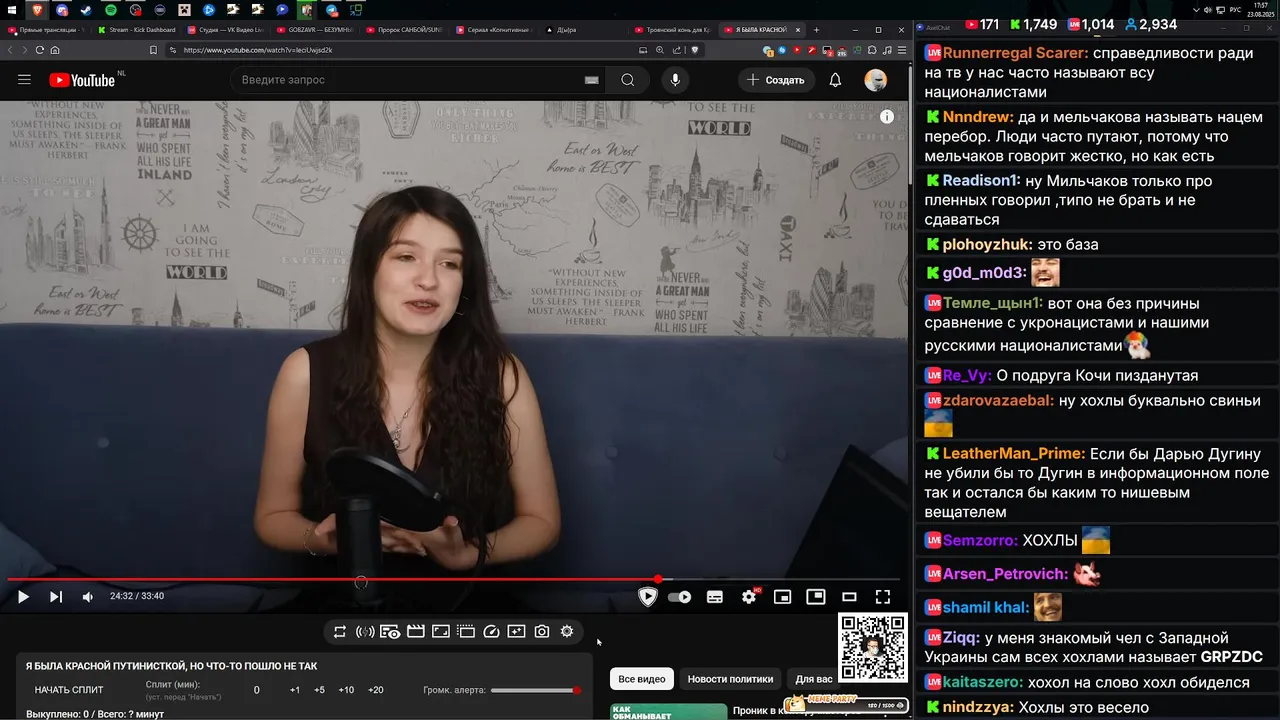Take a screenshot with camera icon
This screenshot has width=1280, height=720.
pyautogui.click(x=542, y=632)
